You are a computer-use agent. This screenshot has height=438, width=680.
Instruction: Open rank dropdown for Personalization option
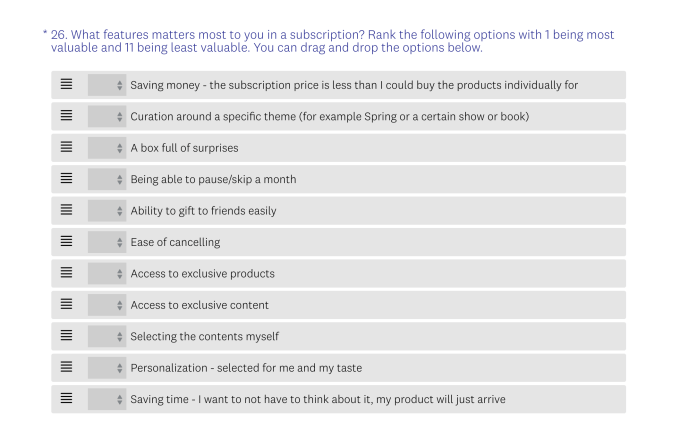[107, 367]
